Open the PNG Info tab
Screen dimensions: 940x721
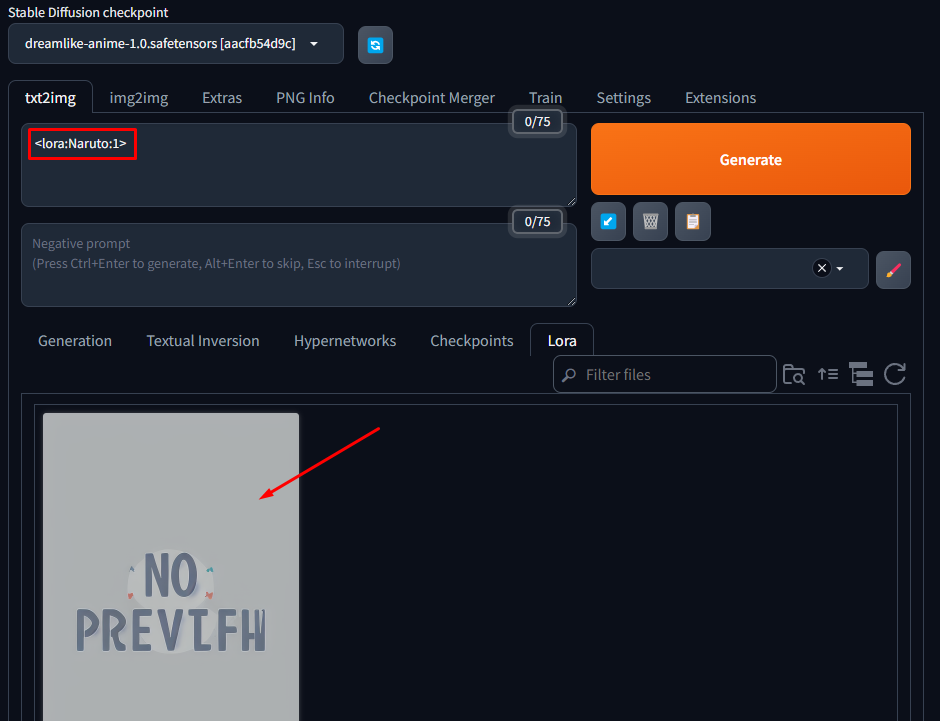tap(305, 98)
